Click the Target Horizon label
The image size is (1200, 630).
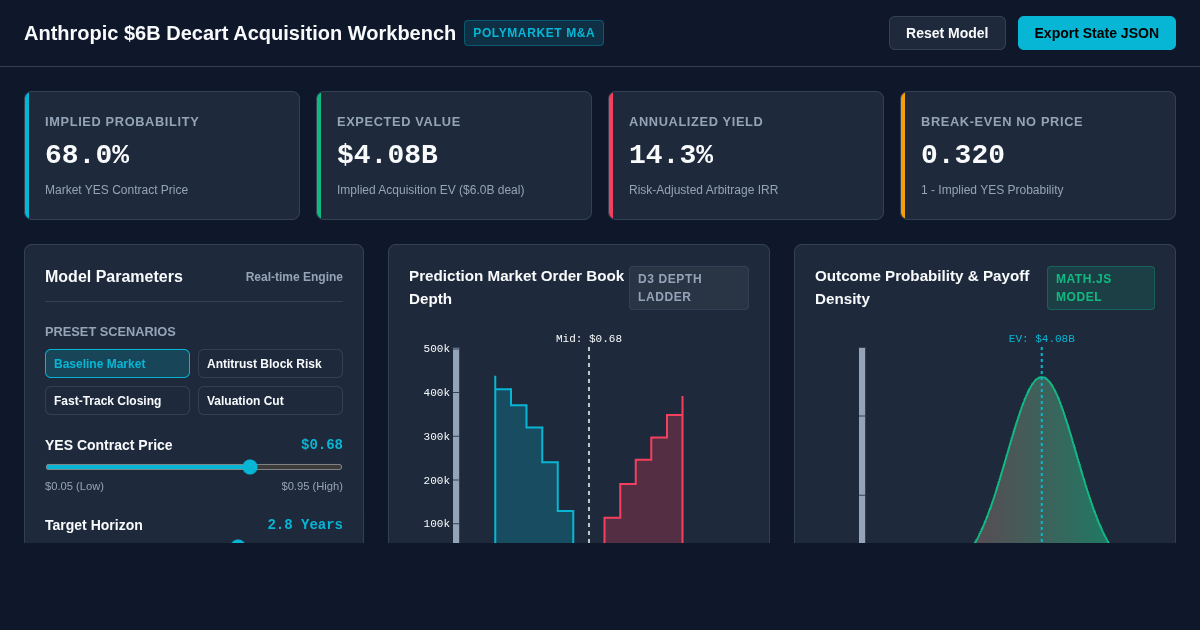tap(94, 525)
